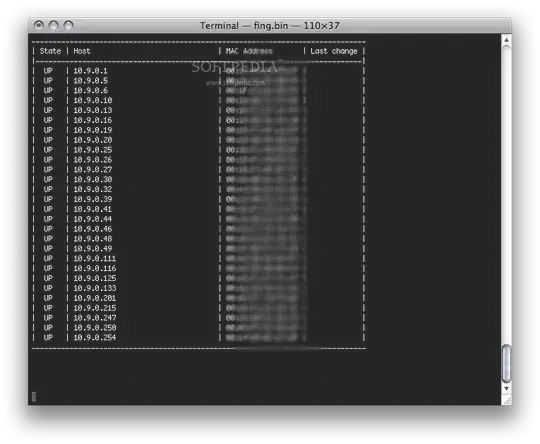Click the scrollbar down arrow
Viewport: 540px width, 444px height.
pos(506,389)
